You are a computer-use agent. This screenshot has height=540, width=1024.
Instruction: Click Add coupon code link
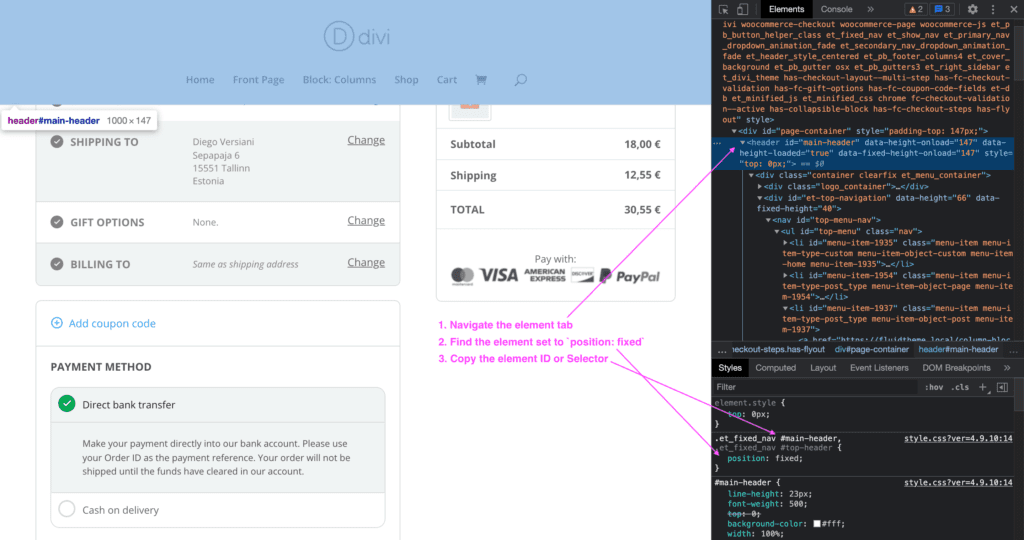(x=112, y=323)
